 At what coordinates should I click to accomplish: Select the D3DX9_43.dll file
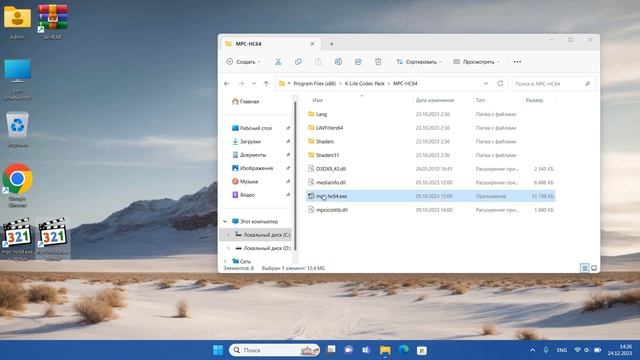(x=431, y=169)
